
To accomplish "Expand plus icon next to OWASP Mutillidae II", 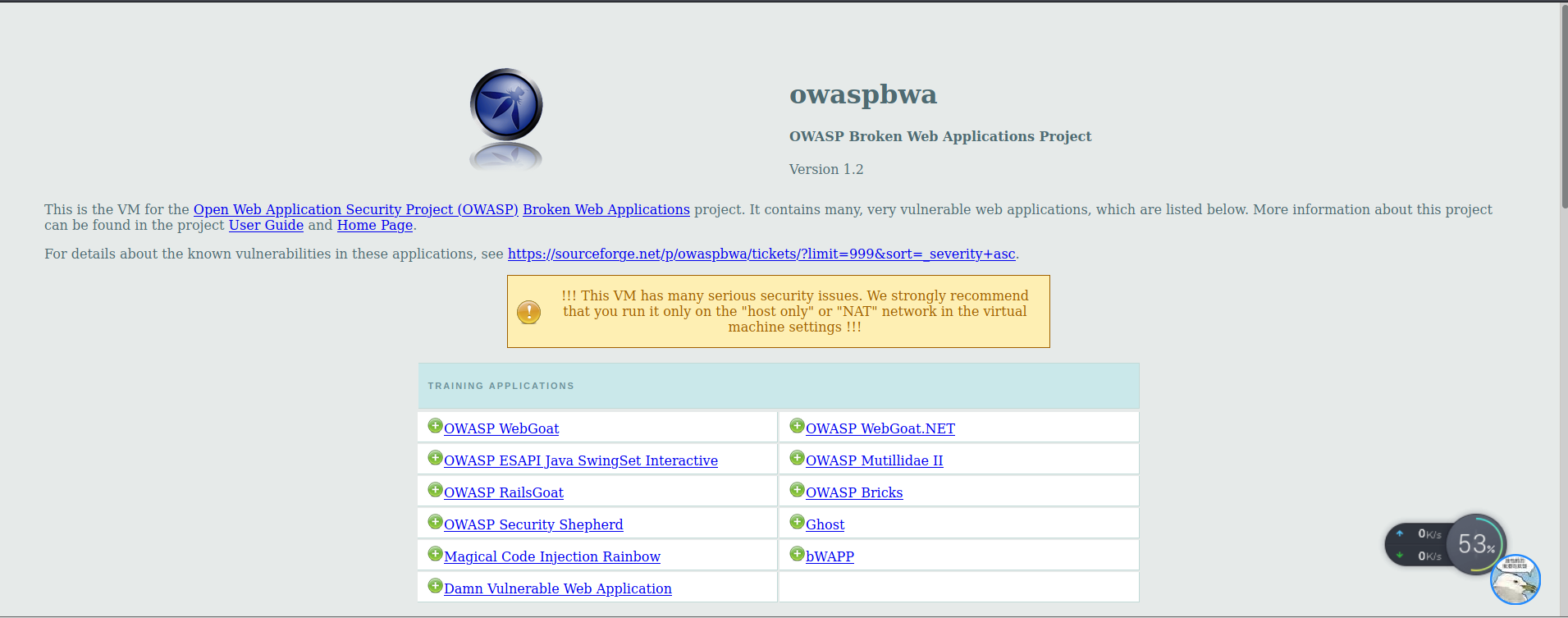I will click(x=797, y=457).
